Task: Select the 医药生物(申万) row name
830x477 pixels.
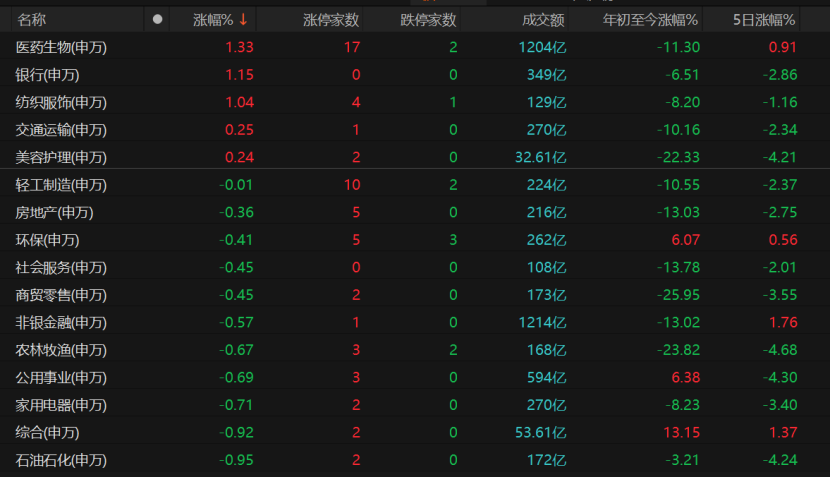Action: pos(61,48)
